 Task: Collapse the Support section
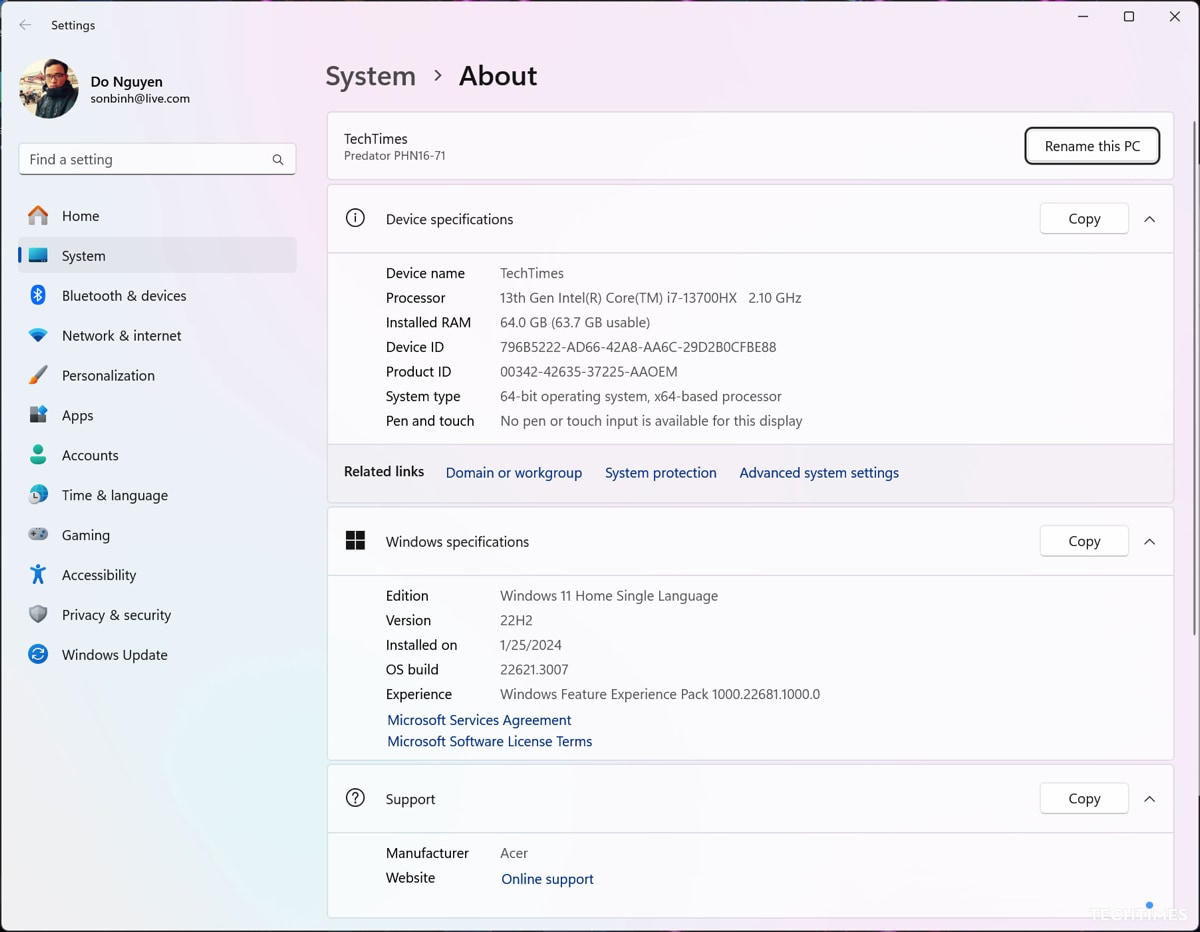(1150, 799)
